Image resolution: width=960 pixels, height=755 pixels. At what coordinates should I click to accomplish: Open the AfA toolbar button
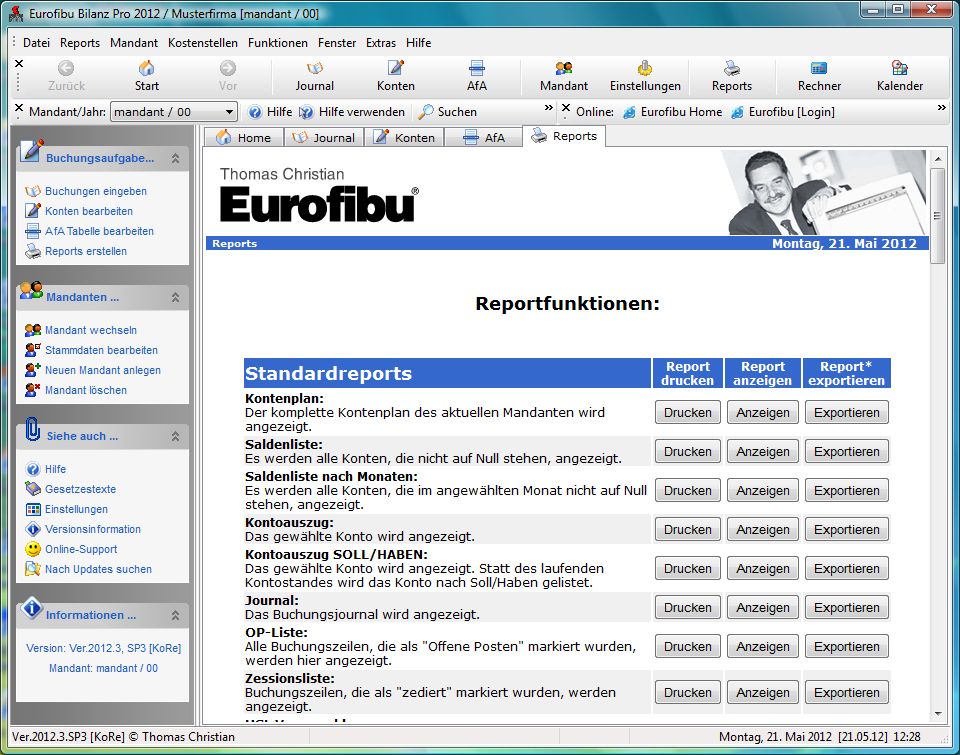[476, 77]
